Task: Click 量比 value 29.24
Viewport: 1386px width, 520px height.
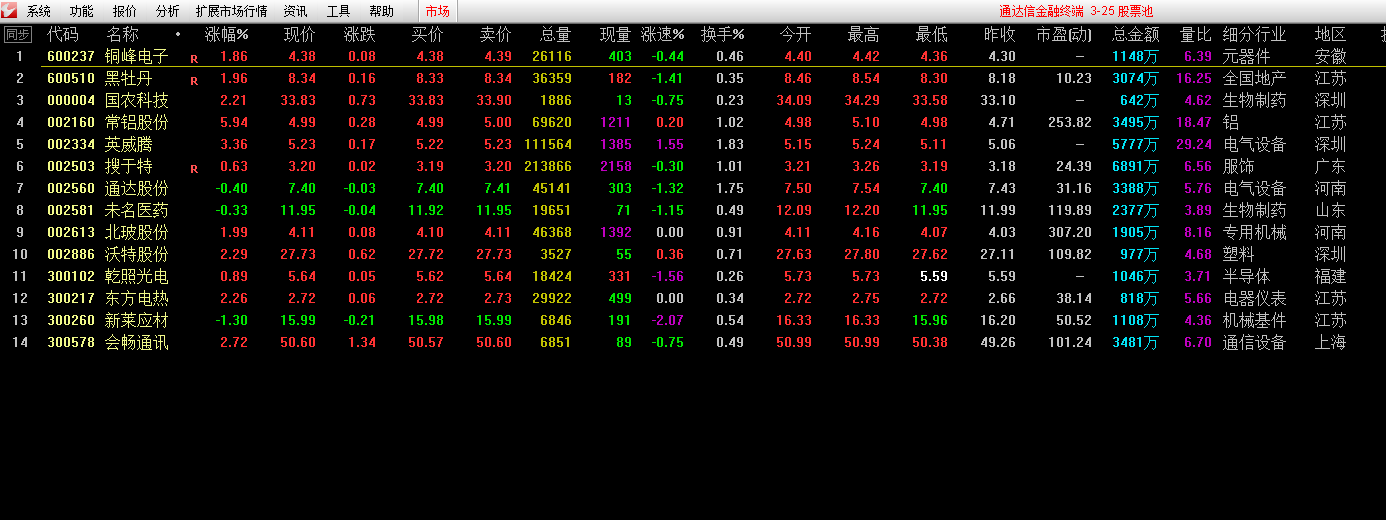Action: pos(1194,144)
